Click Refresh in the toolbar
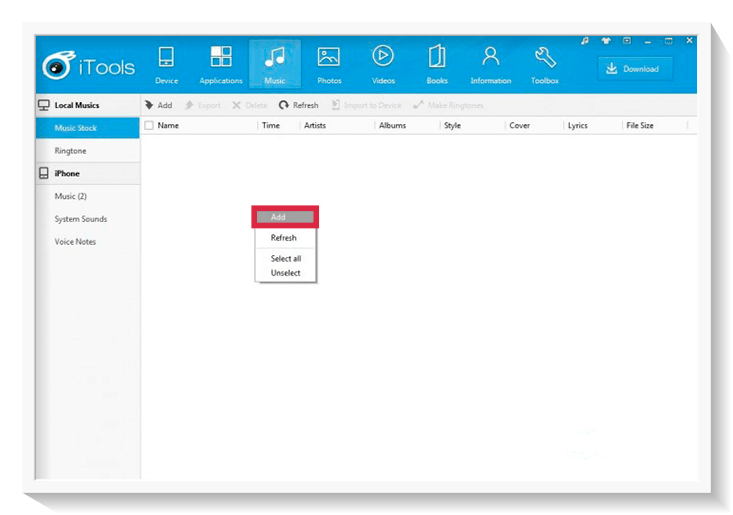The width and height of the screenshot is (733, 515). pyautogui.click(x=299, y=105)
